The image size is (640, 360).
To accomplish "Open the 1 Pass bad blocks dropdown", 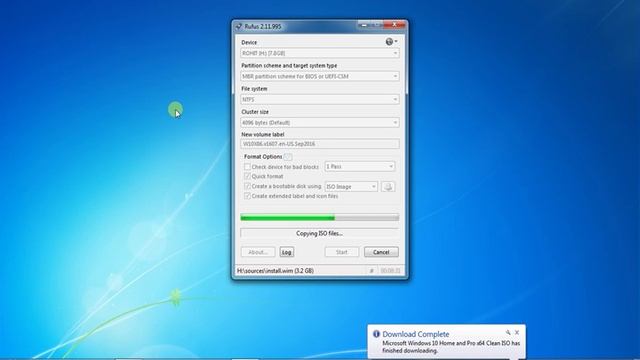I will click(360, 167).
